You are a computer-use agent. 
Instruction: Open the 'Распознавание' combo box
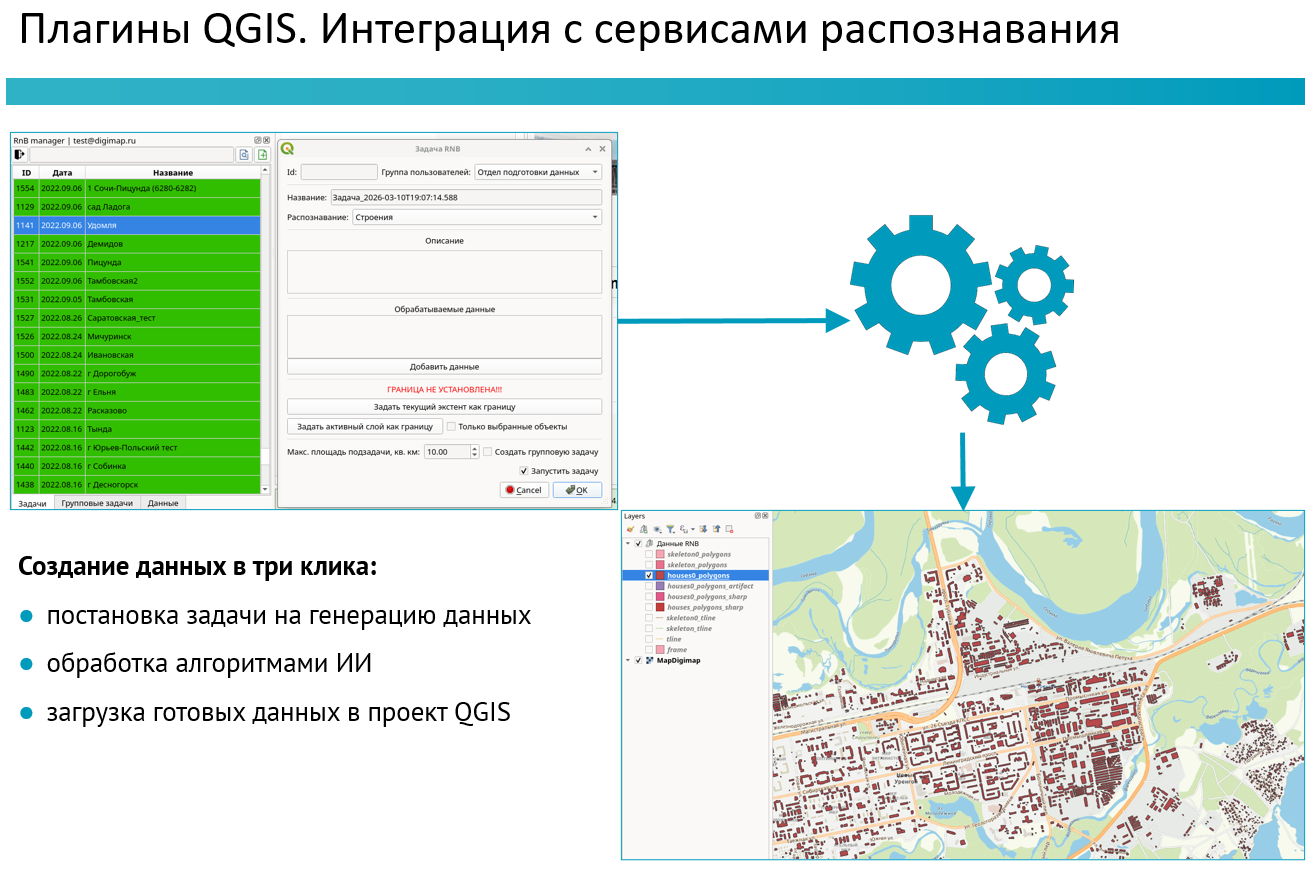pyautogui.click(x=477, y=217)
